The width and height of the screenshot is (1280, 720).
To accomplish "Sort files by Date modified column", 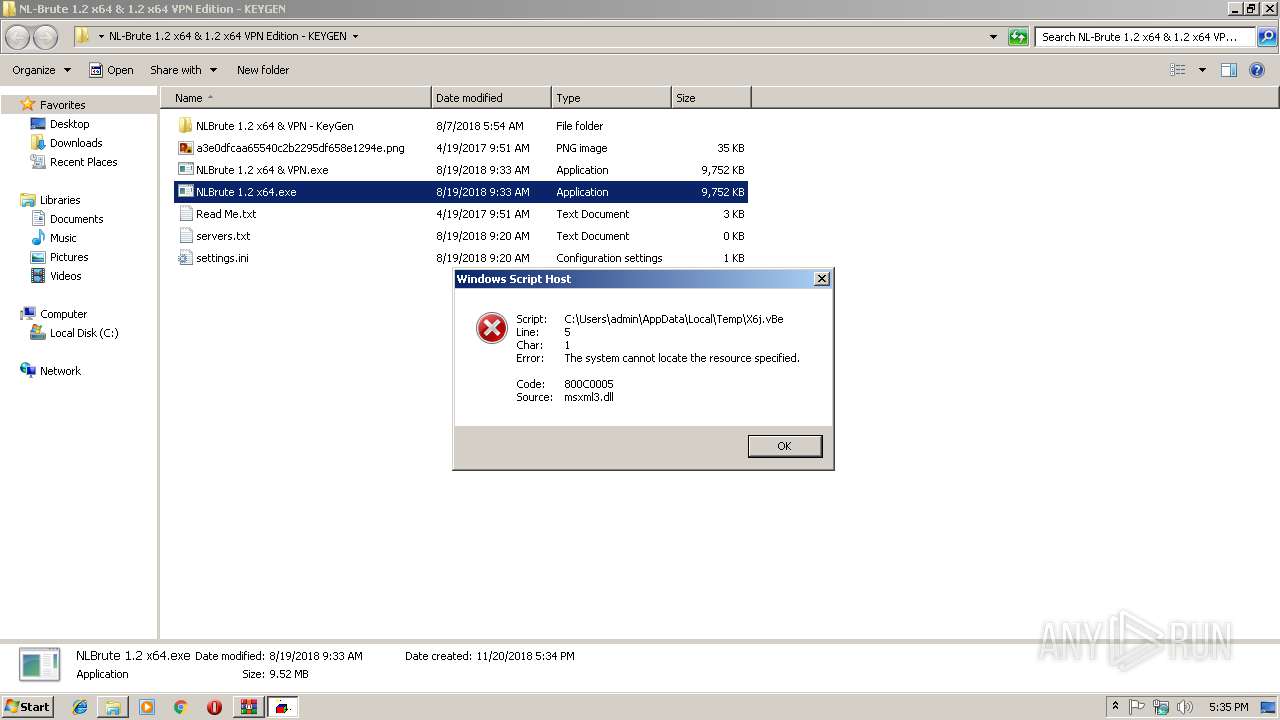I will point(491,98).
